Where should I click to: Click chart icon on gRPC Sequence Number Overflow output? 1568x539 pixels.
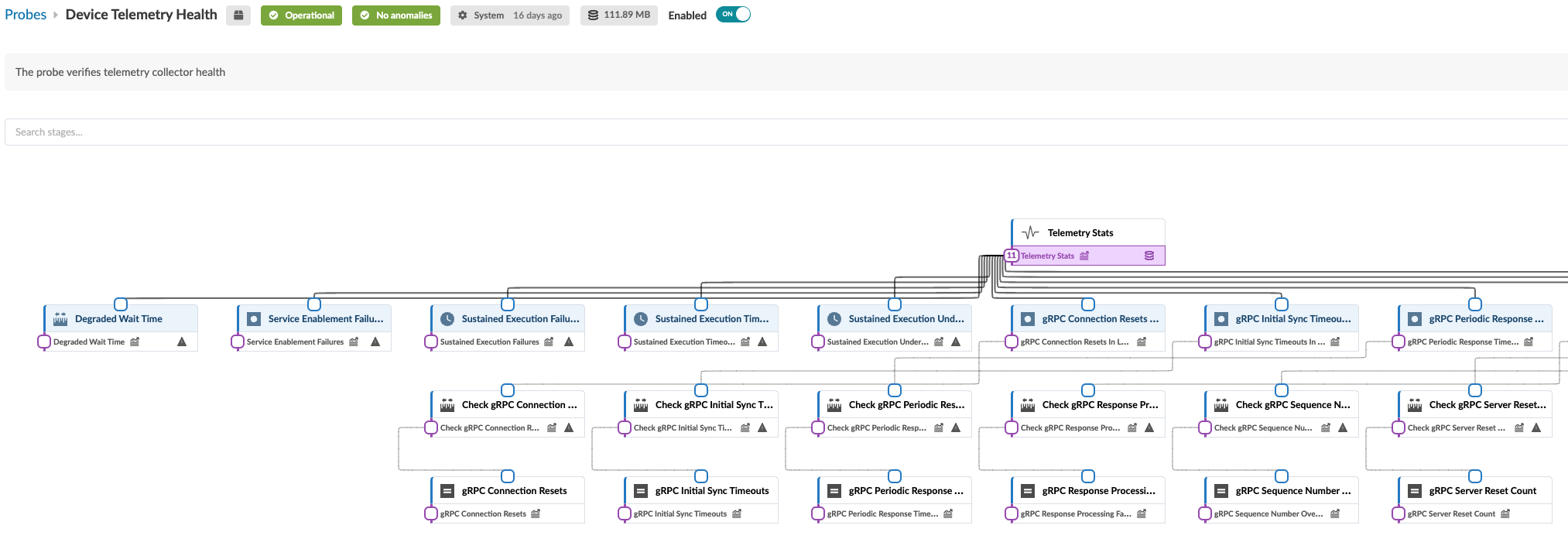(1335, 513)
